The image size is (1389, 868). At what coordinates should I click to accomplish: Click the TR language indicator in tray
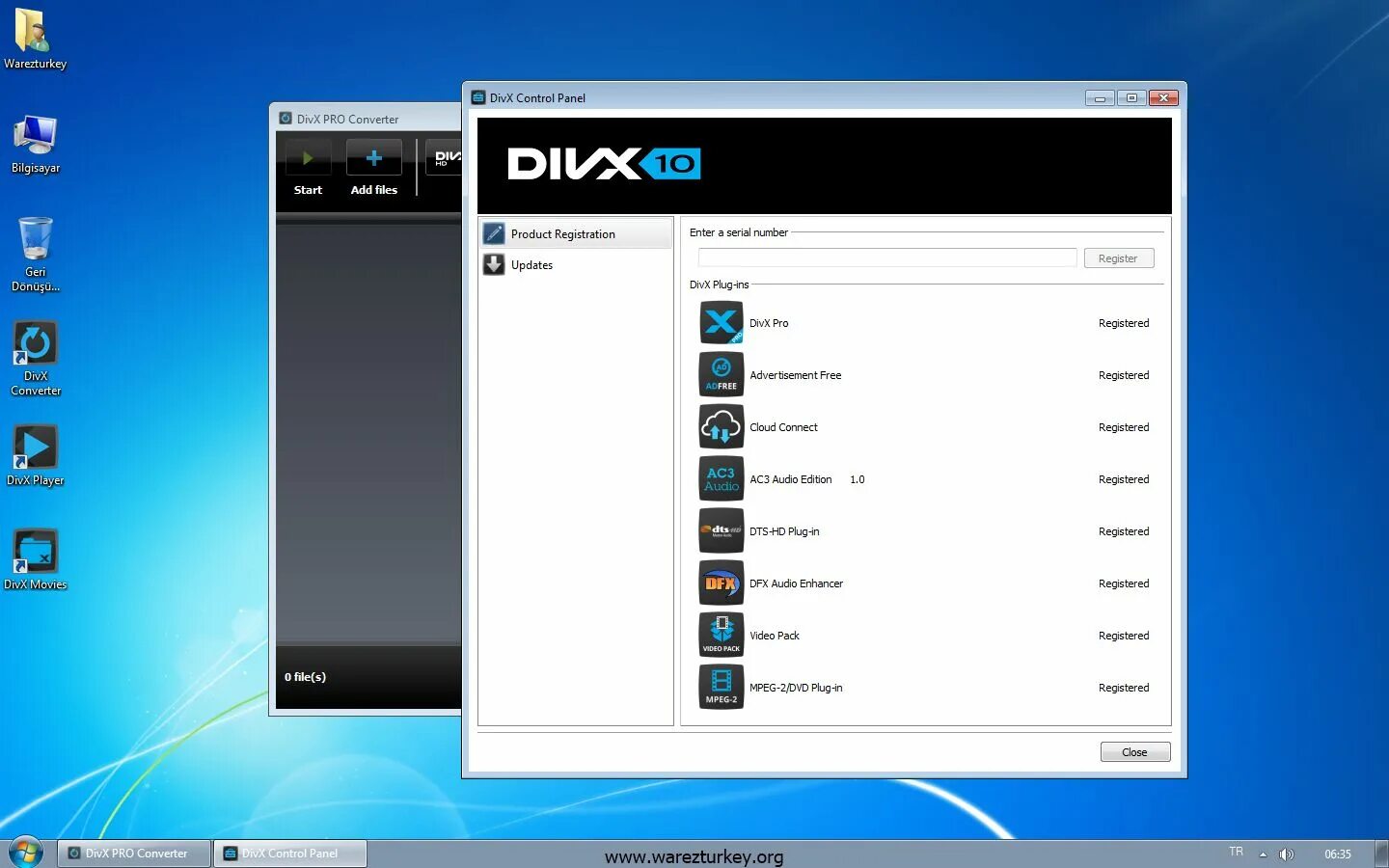point(1237,852)
